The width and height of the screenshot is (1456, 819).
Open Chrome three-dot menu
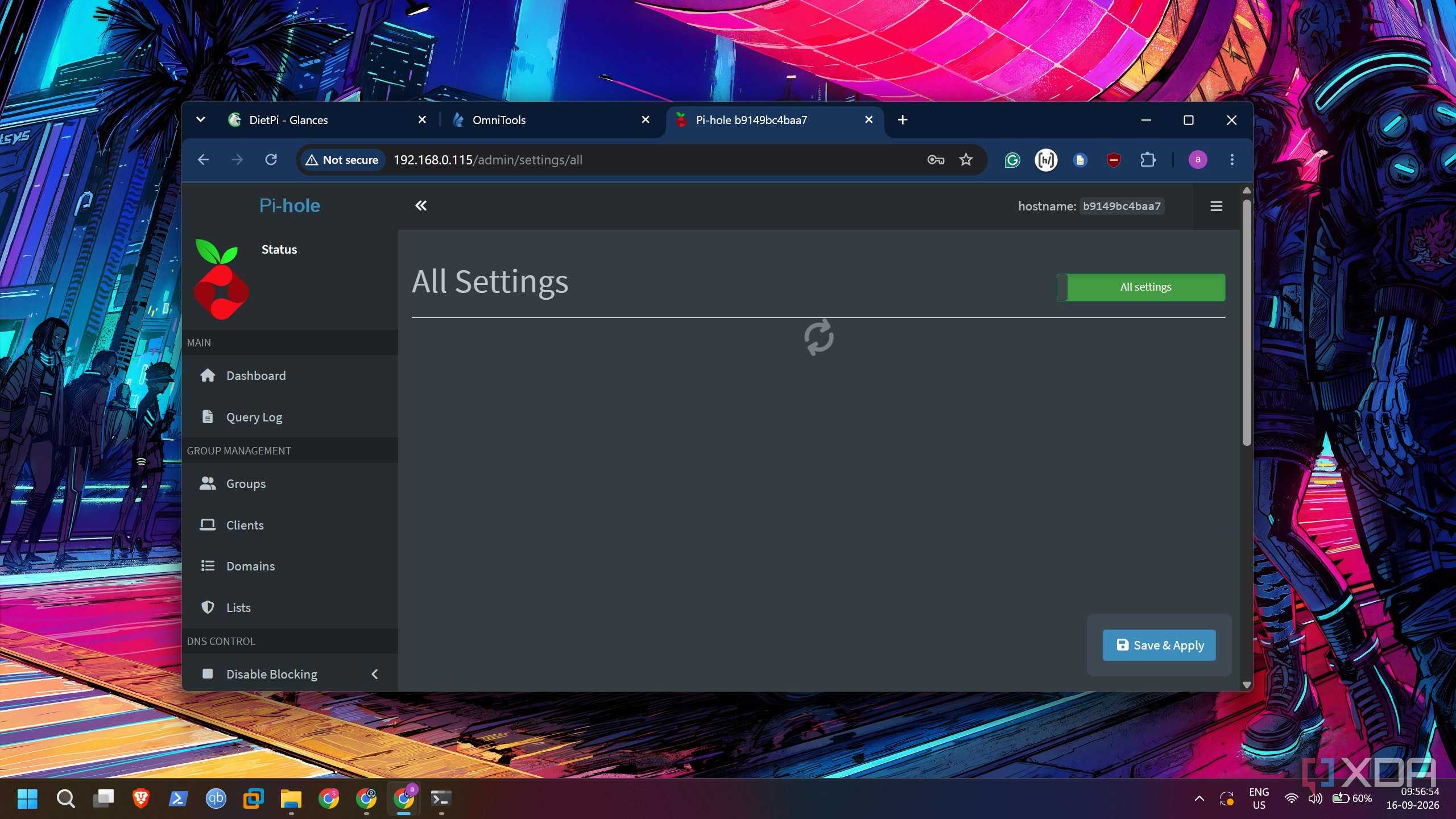[1232, 160]
